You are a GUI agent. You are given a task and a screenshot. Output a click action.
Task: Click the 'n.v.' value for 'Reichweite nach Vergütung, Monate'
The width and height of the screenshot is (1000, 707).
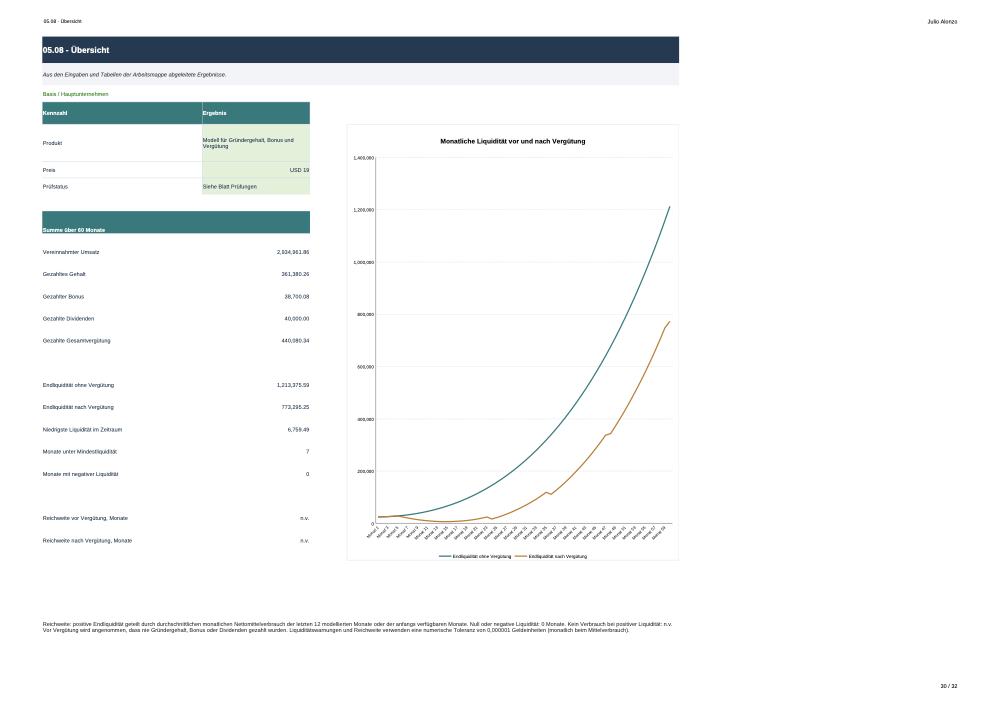click(x=305, y=541)
